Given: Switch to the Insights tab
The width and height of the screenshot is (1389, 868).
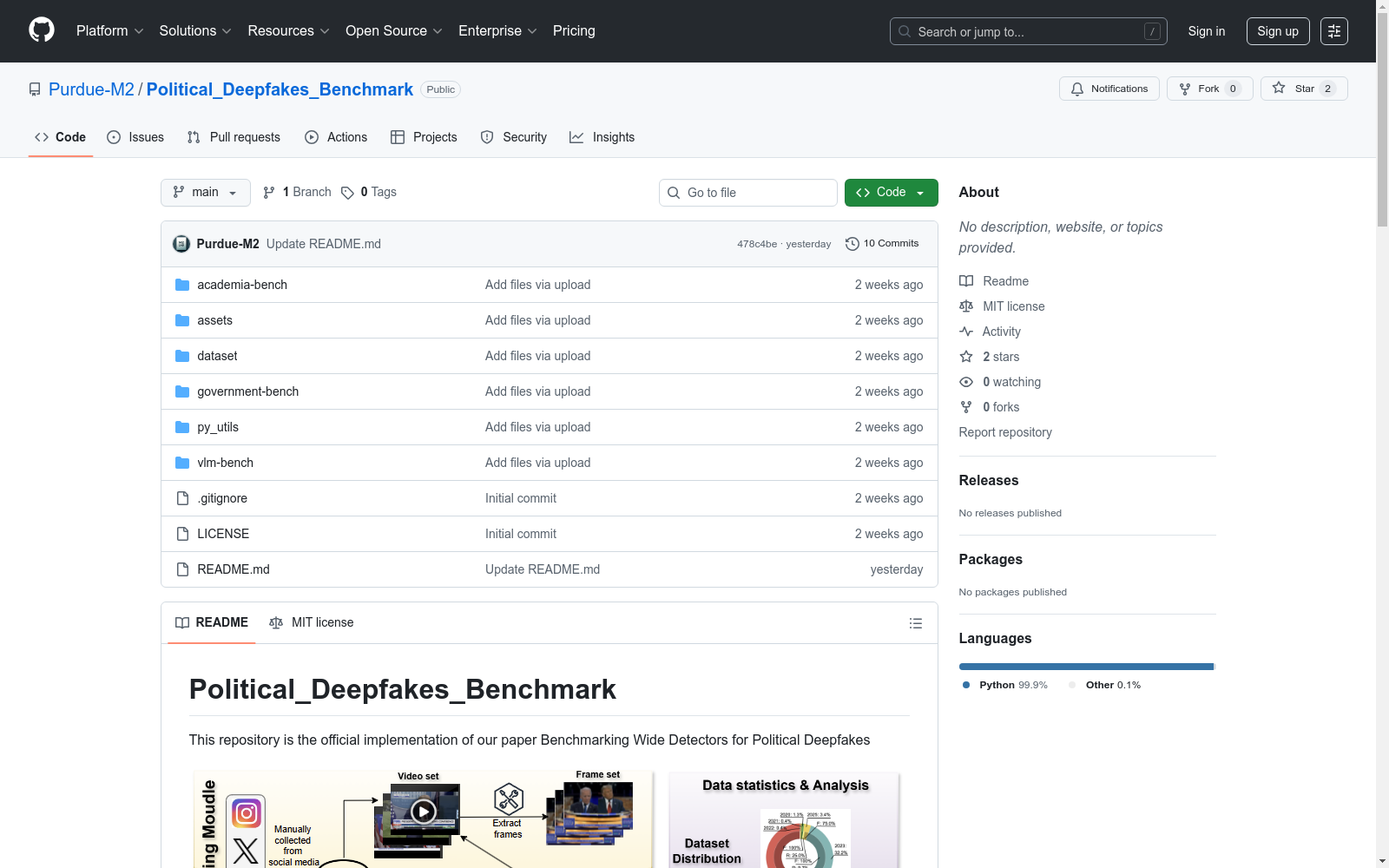Looking at the screenshot, I should pos(602,137).
